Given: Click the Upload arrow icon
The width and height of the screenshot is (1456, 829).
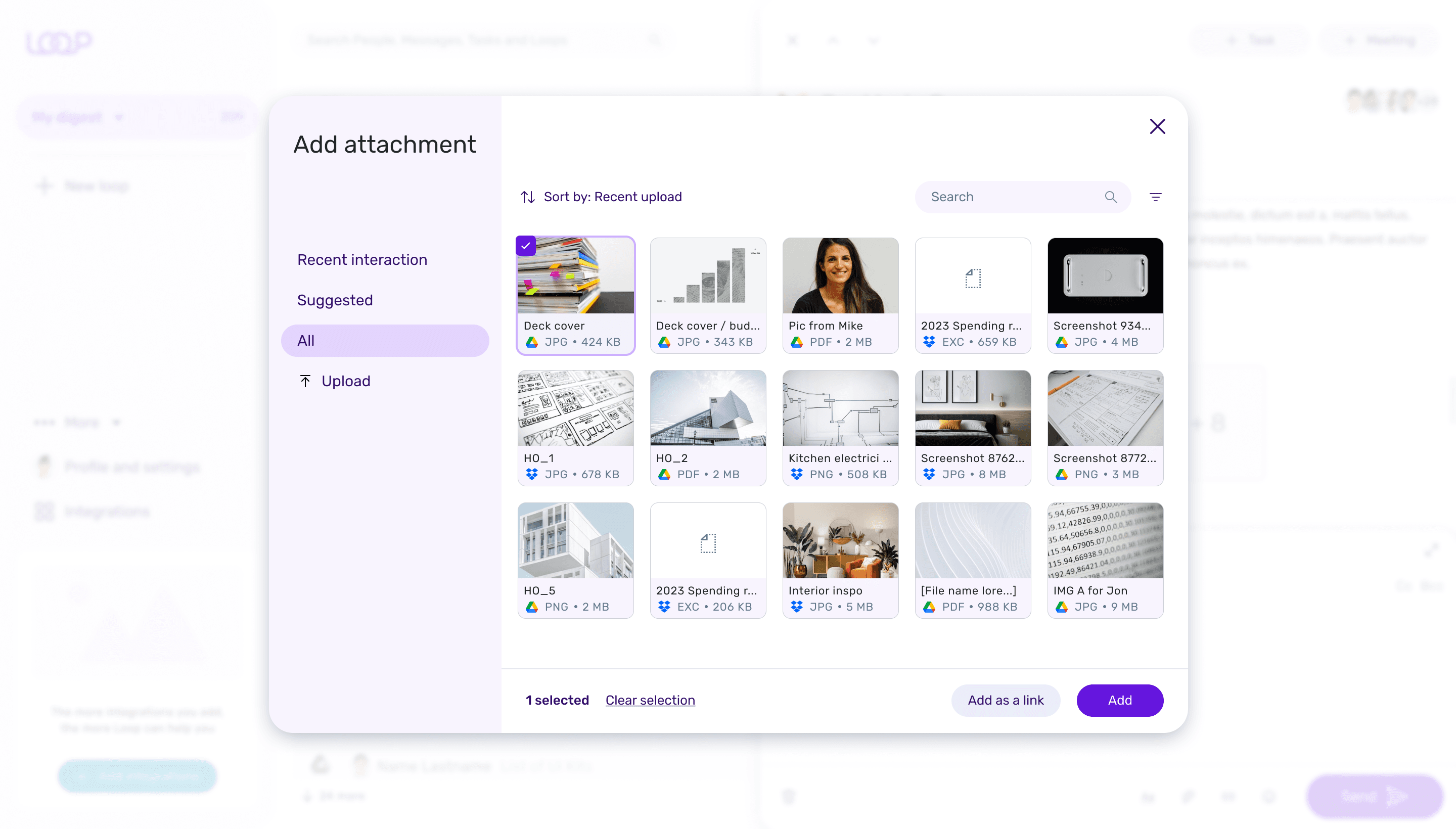Looking at the screenshot, I should [305, 381].
